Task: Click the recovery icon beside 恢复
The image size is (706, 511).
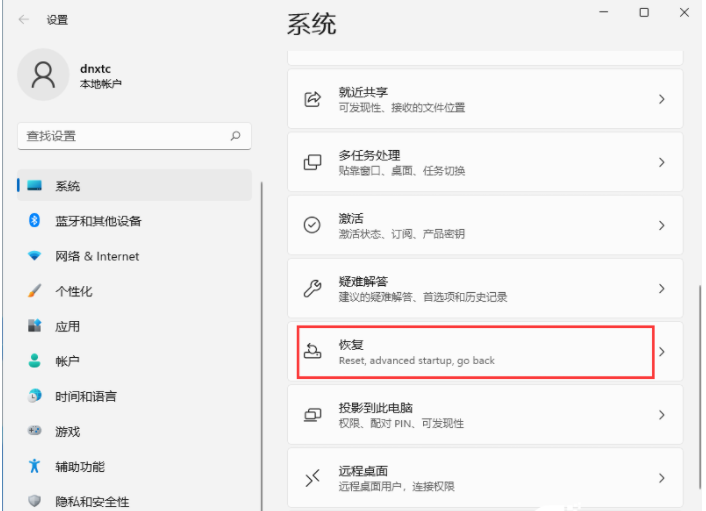Action: (313, 351)
